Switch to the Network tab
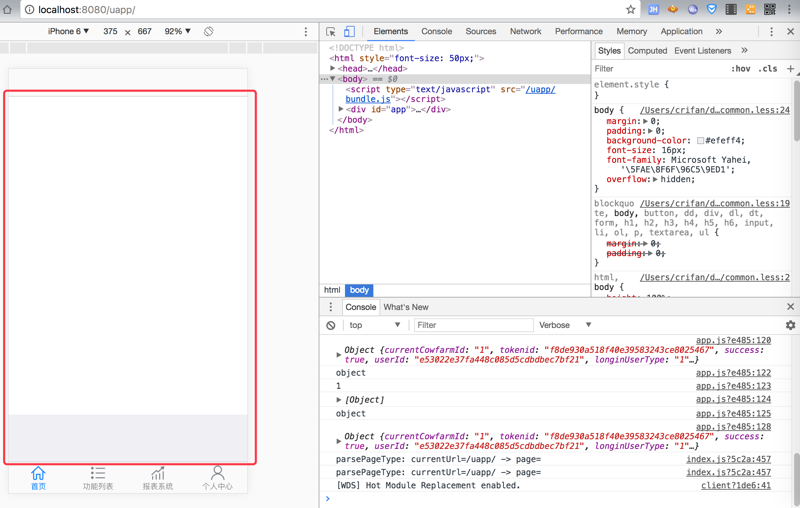Screen dimensions: 800x508 (526, 31)
